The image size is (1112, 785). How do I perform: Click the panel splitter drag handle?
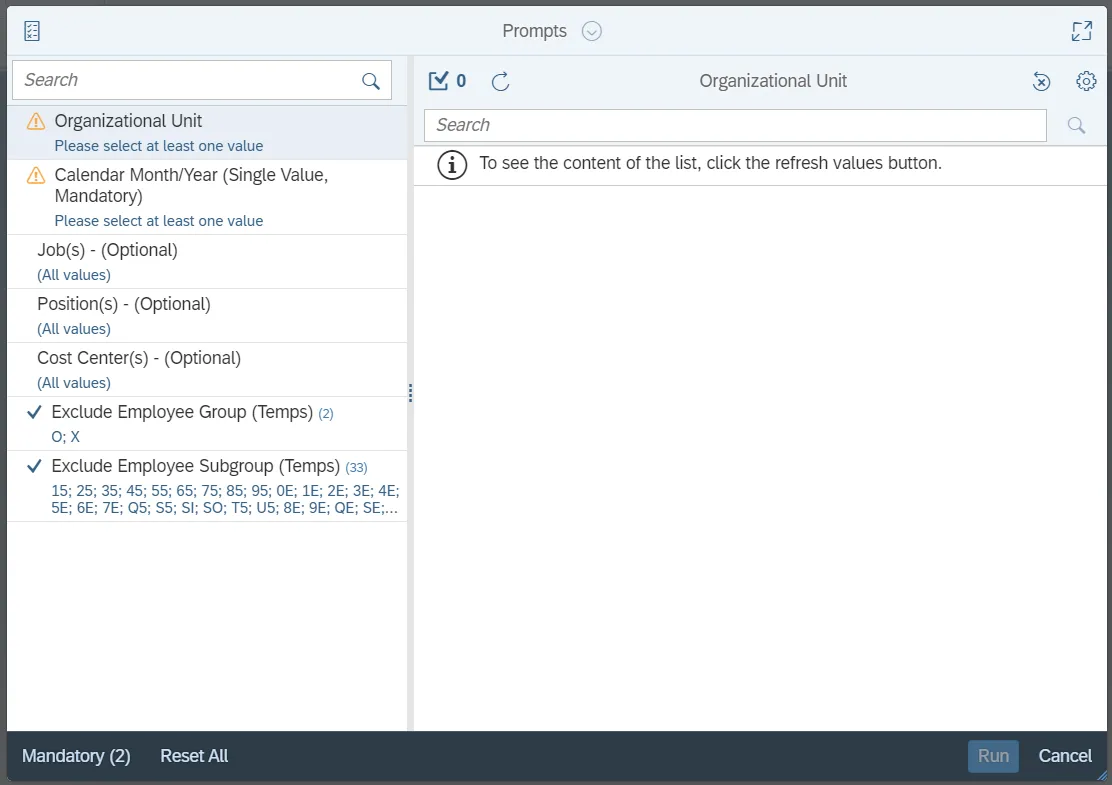tap(410, 393)
